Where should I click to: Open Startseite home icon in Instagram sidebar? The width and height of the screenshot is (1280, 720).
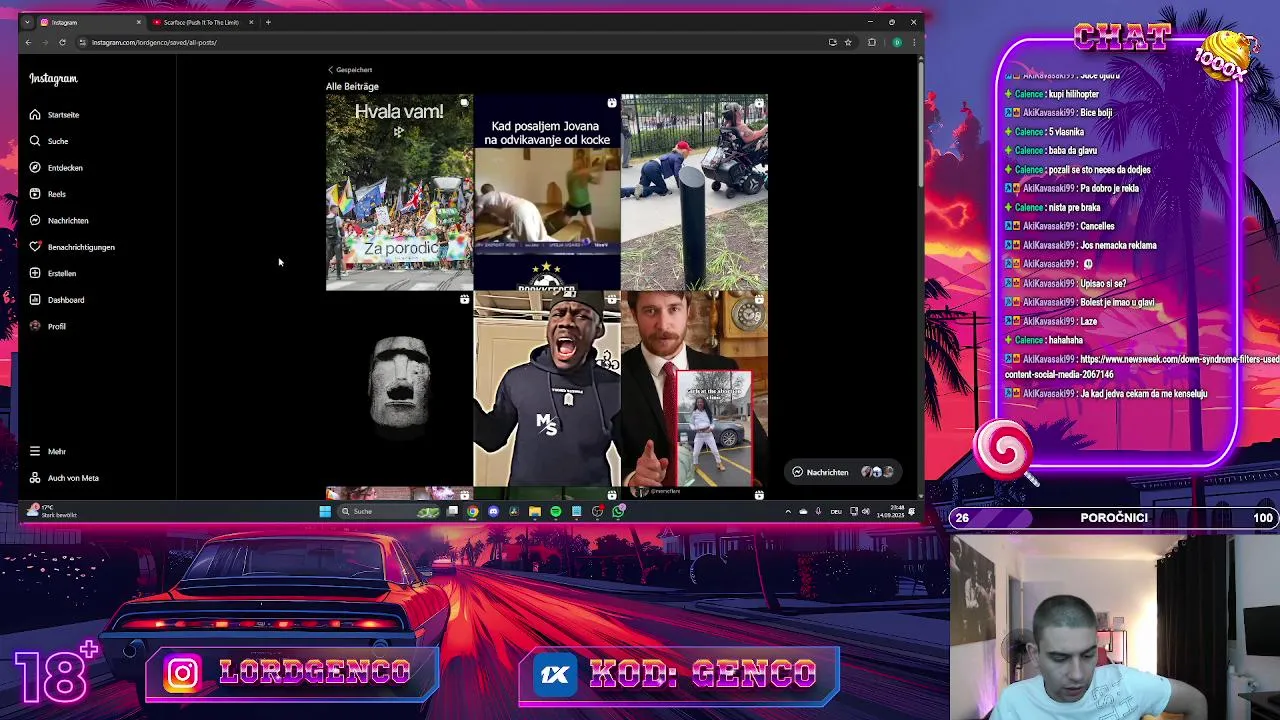tap(35, 115)
